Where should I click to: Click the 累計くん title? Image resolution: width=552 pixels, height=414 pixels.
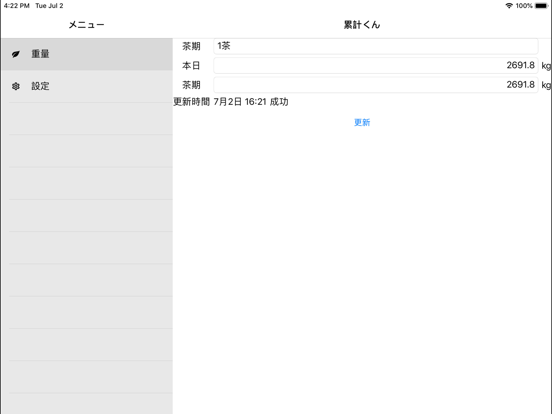[362, 25]
